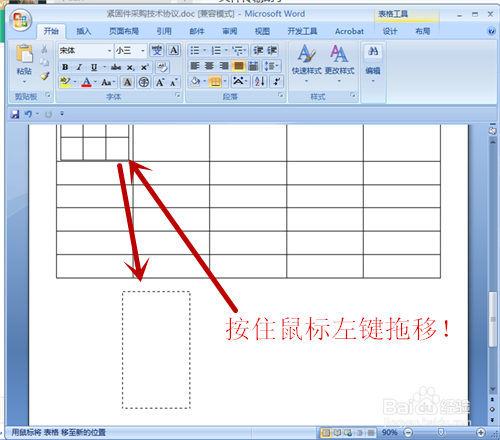The height and width of the screenshot is (440, 500).
Task: Open line spacing options
Action: pos(271,66)
